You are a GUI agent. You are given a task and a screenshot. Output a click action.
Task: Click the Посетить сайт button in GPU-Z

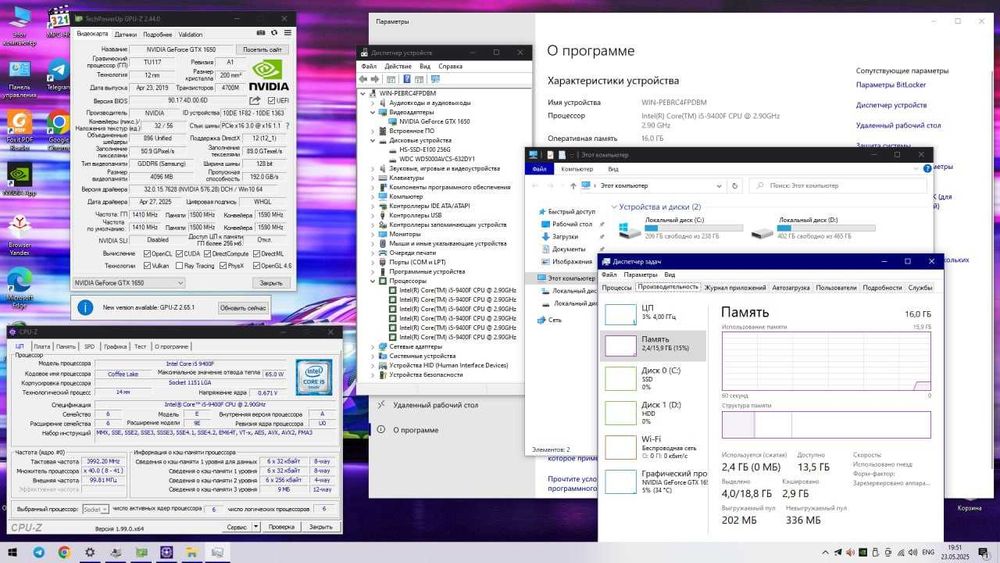(x=262, y=50)
